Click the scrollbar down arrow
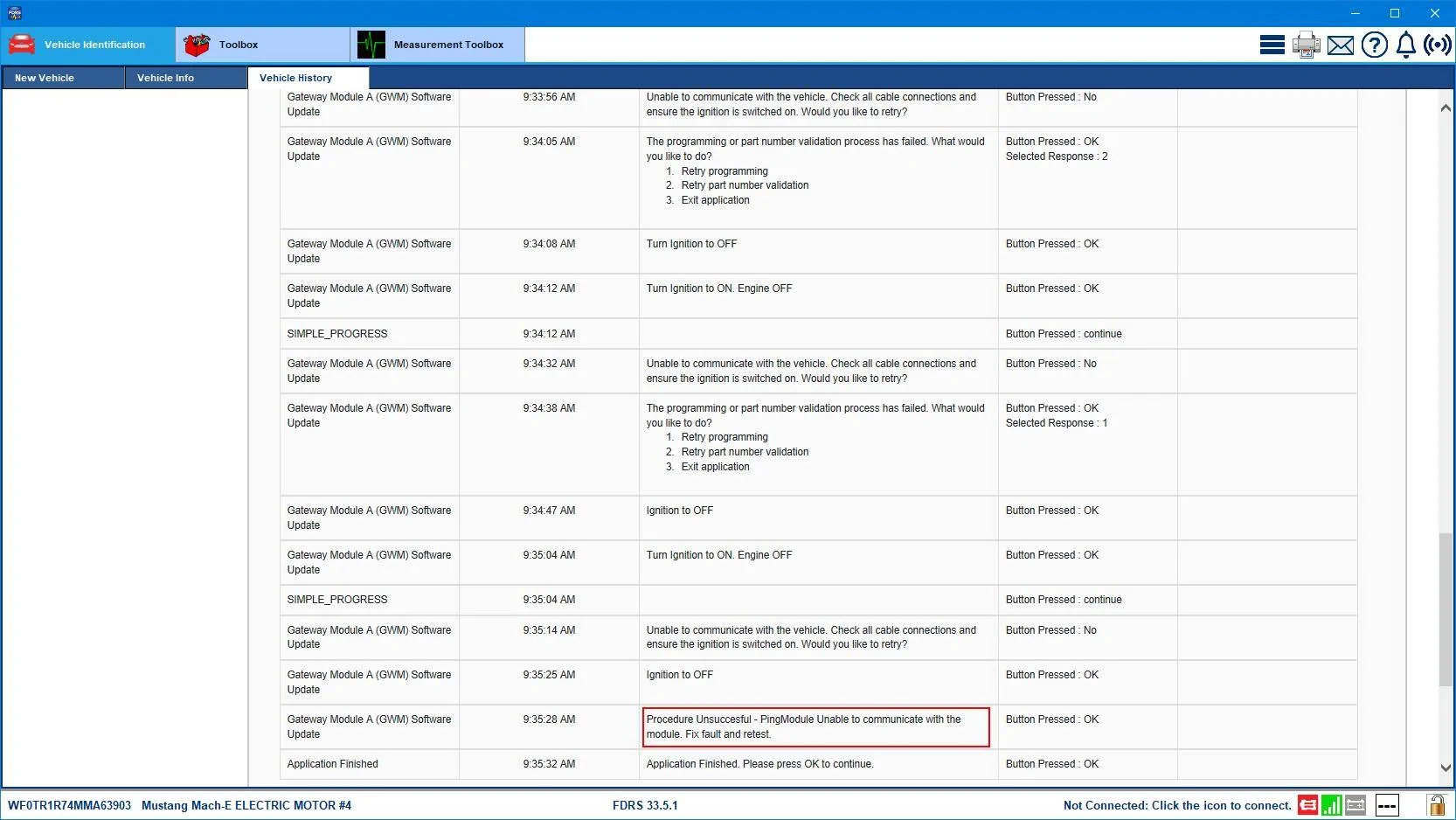The height and width of the screenshot is (820, 1456). (x=1445, y=768)
